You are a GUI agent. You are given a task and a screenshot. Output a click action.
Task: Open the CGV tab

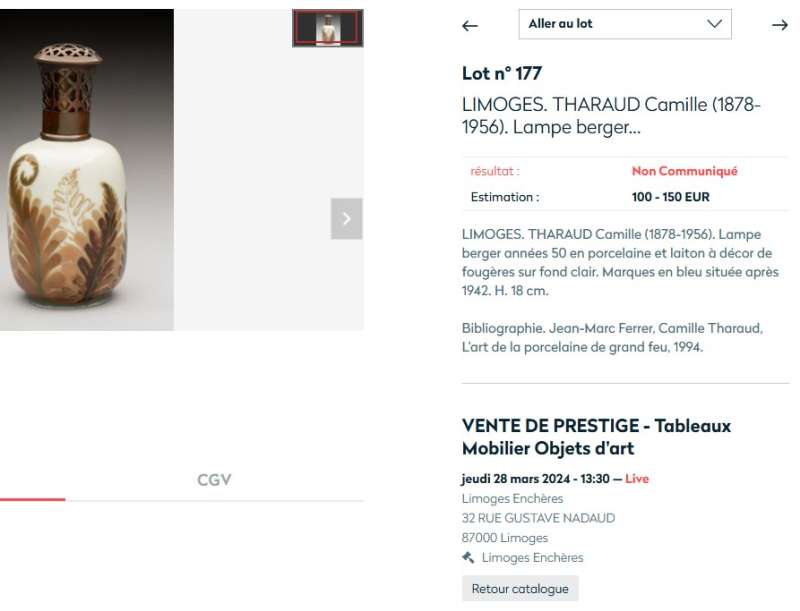pos(214,480)
